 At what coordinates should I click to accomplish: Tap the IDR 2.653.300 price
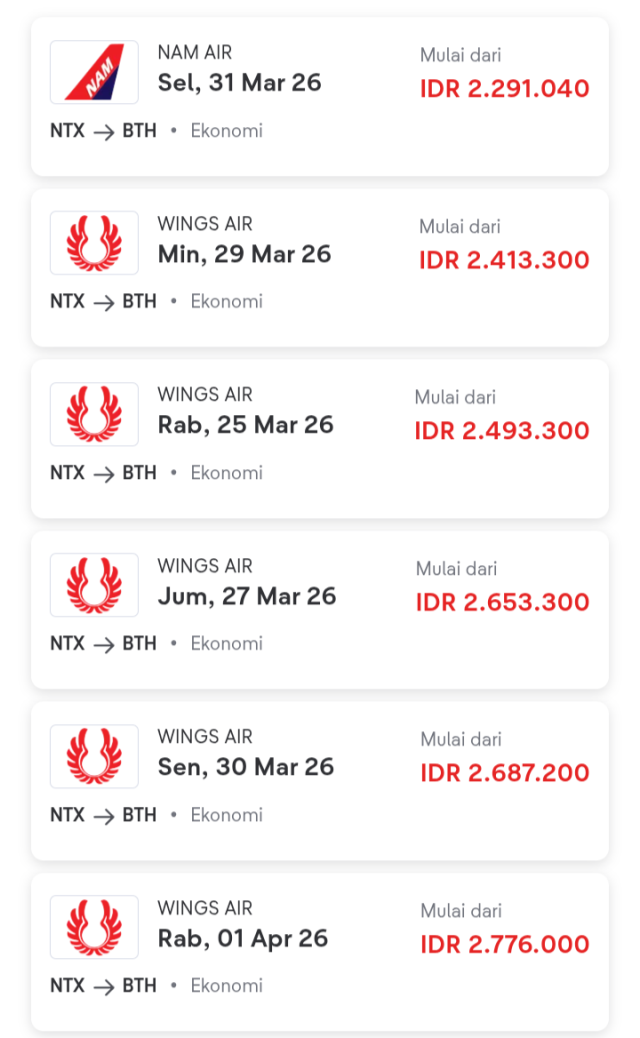point(503,603)
